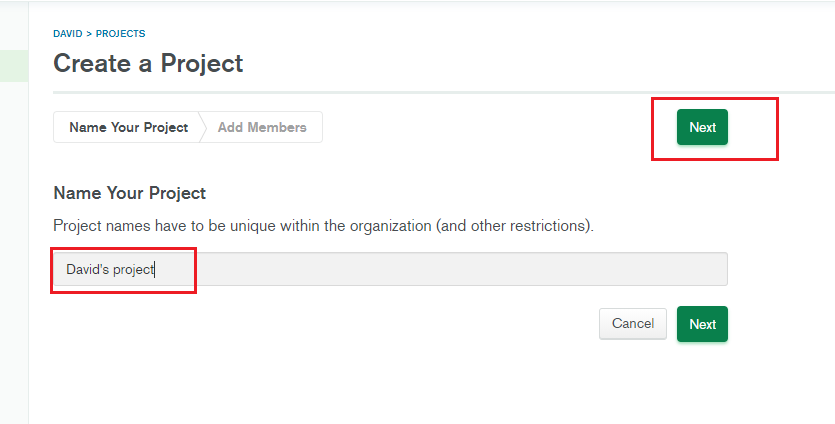
Task: Click the chevron arrow between wizard steps
Action: point(203,128)
